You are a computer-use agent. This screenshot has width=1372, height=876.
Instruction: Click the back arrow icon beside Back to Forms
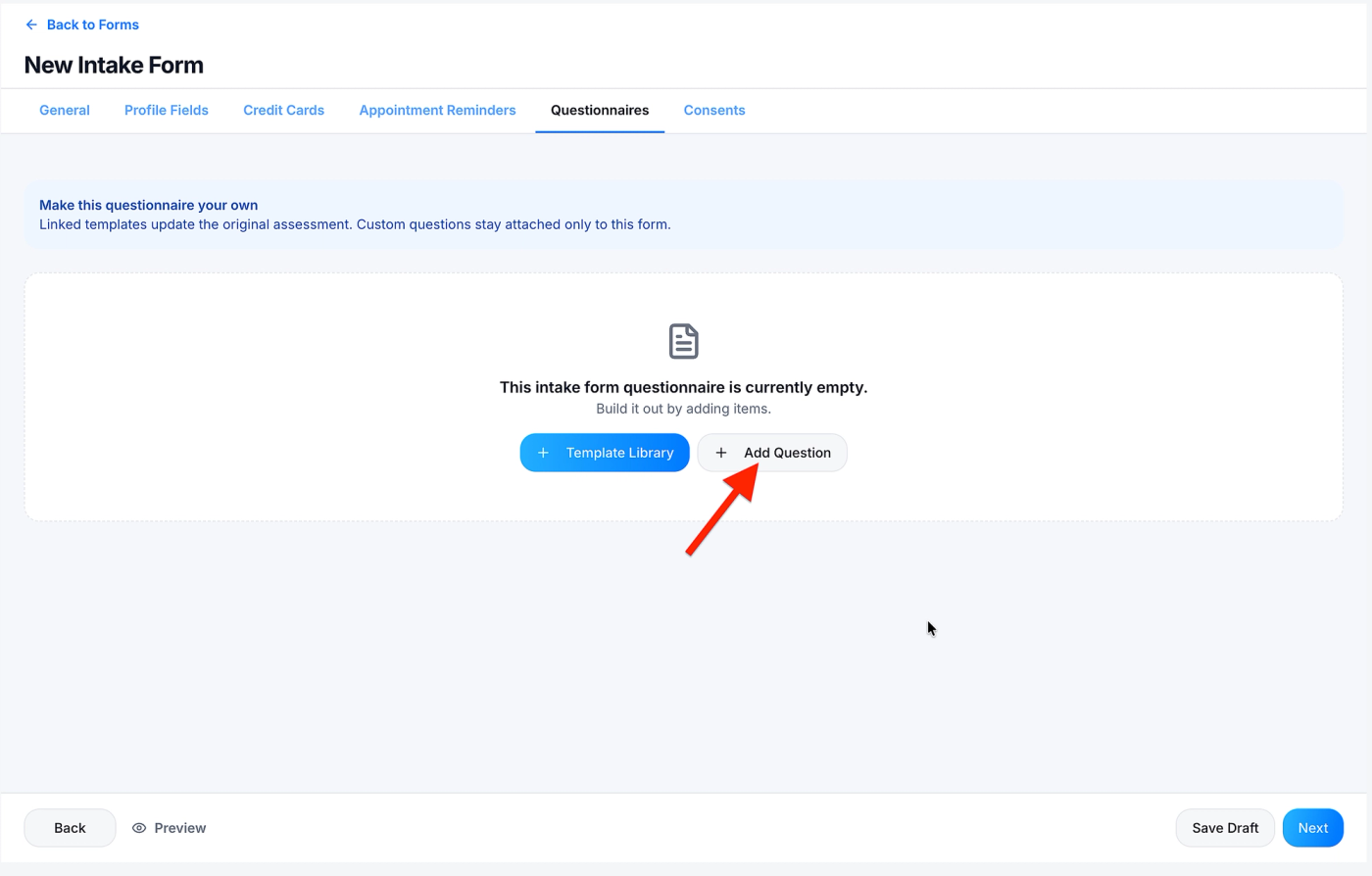(31, 24)
